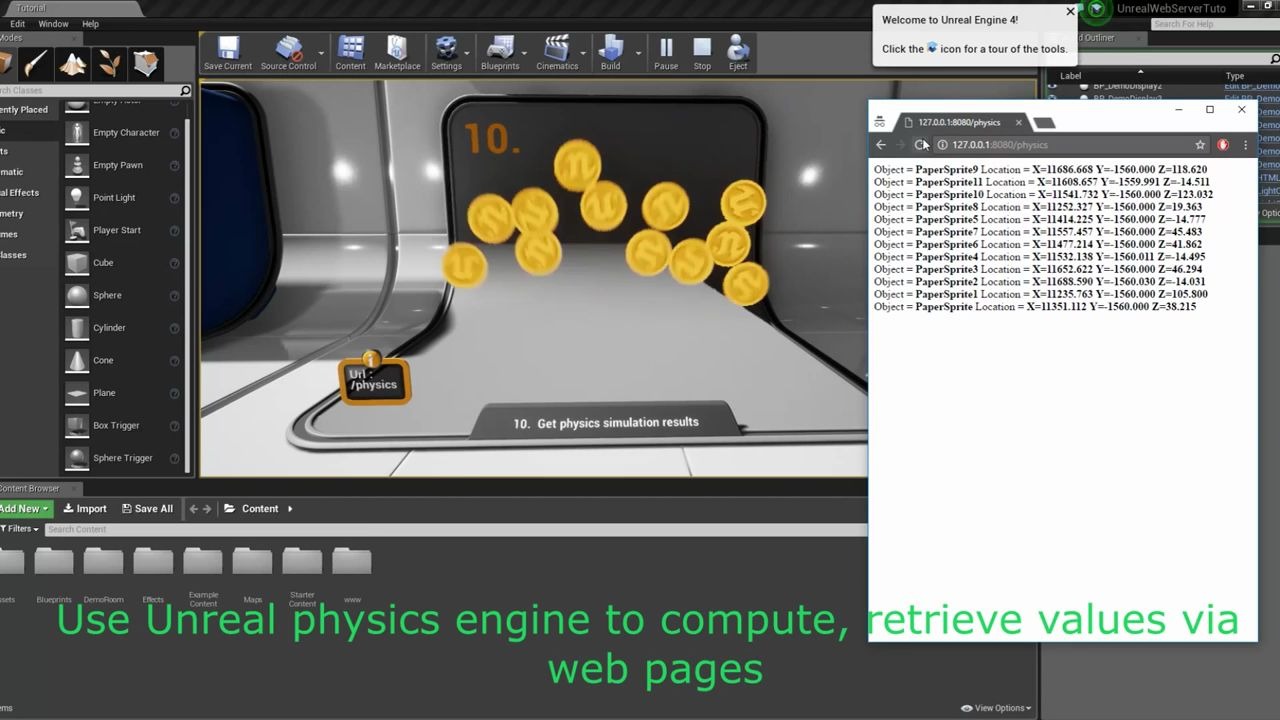
Task: Open the Edit menu
Action: pyautogui.click(x=18, y=24)
